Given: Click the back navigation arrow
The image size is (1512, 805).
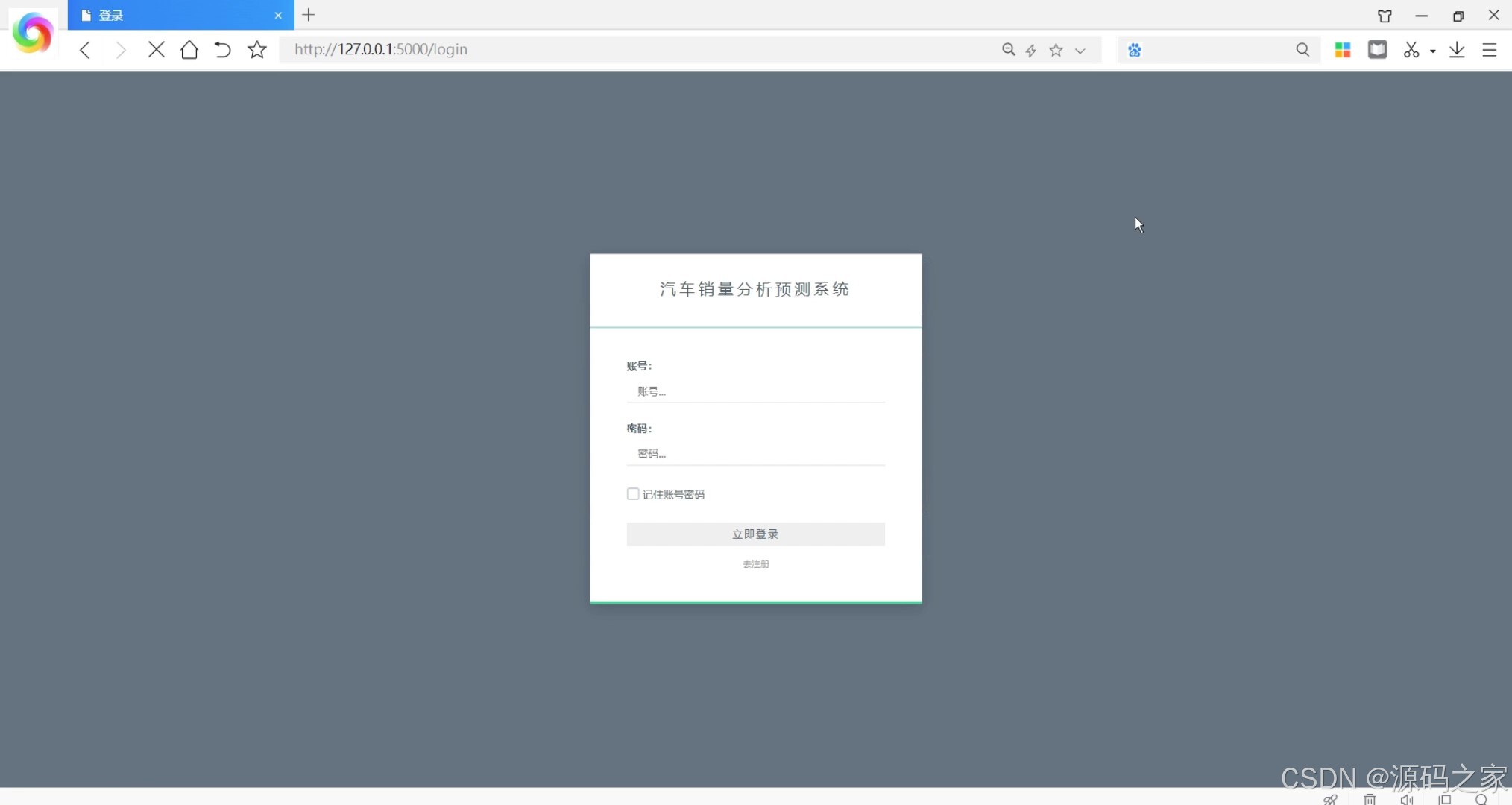Looking at the screenshot, I should (84, 50).
